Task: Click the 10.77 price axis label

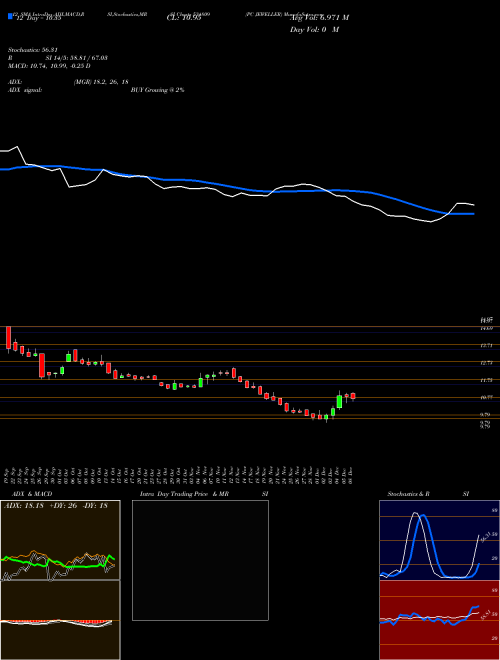Action: (x=486, y=397)
